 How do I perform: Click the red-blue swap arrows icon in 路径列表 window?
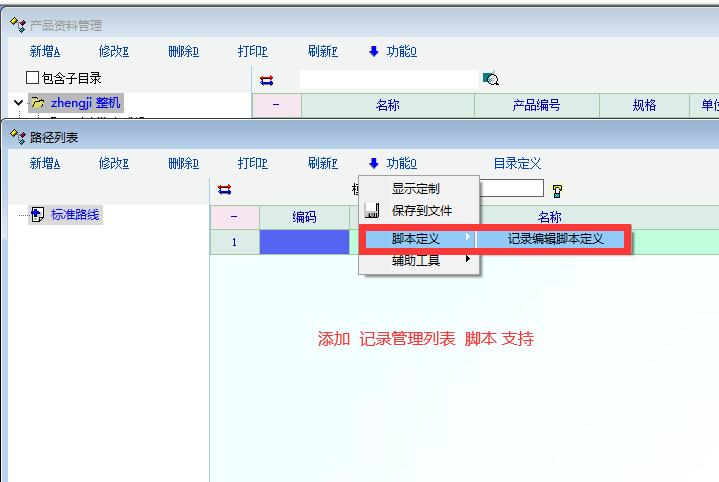[224, 189]
